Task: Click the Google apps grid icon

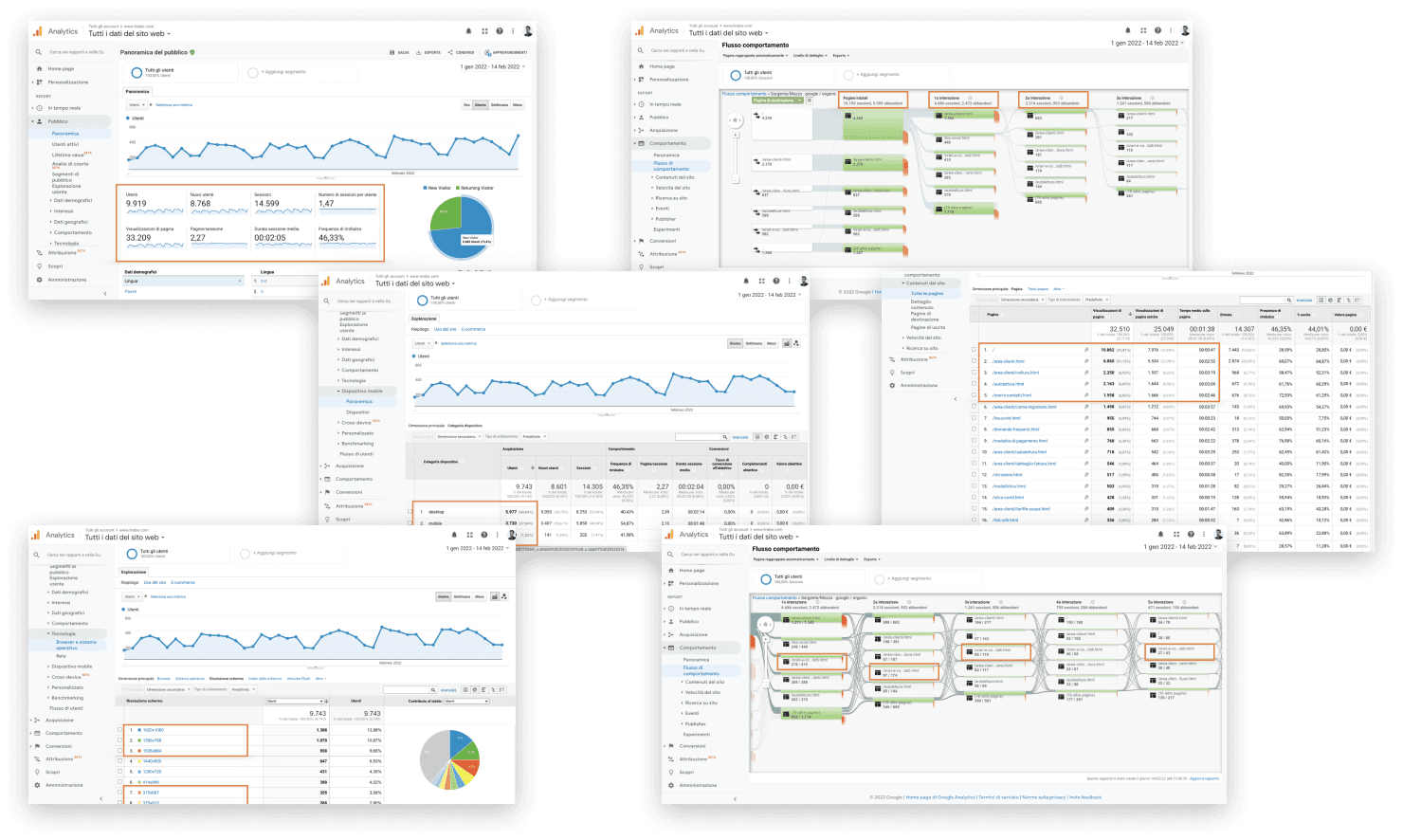Action: (x=484, y=30)
